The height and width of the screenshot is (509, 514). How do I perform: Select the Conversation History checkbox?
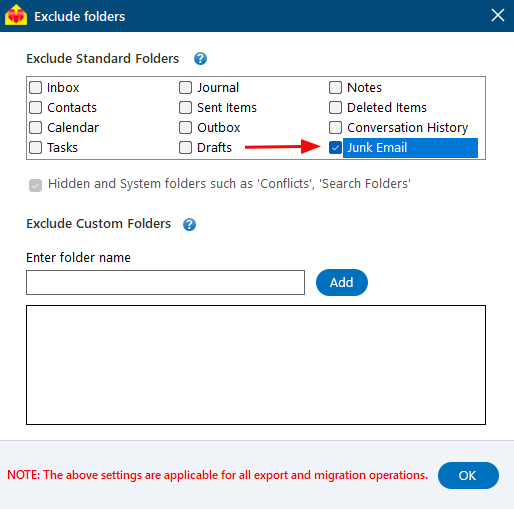coord(335,128)
